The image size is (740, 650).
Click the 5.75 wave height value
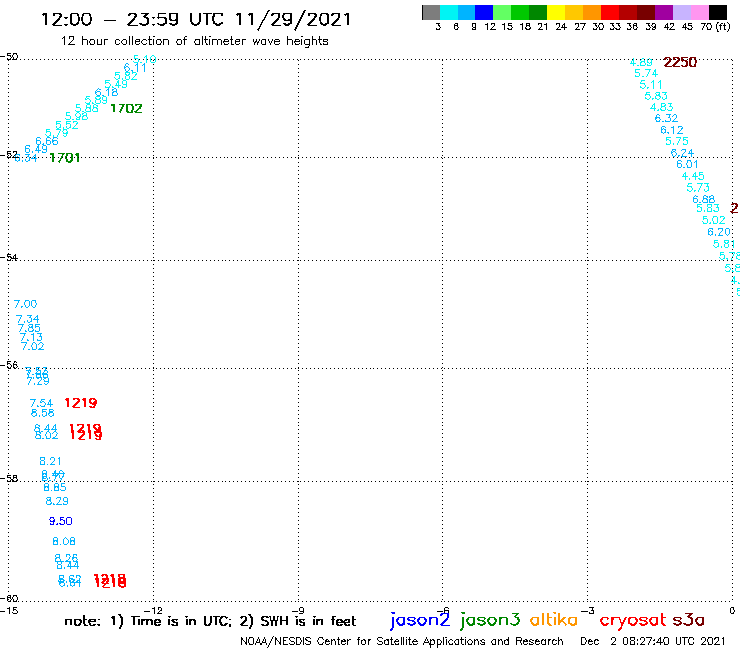pyautogui.click(x=677, y=141)
